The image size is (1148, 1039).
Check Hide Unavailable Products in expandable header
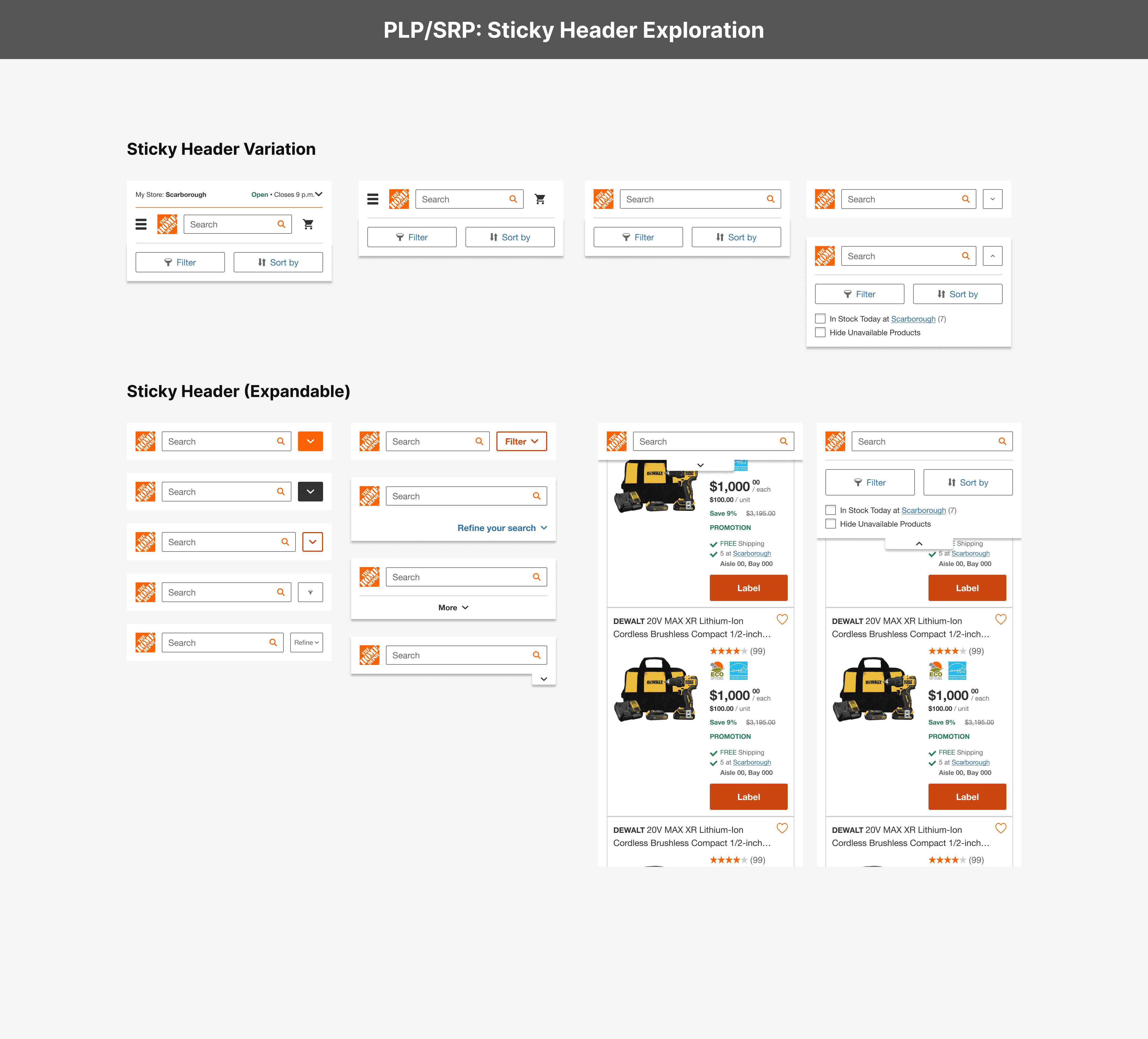click(831, 524)
